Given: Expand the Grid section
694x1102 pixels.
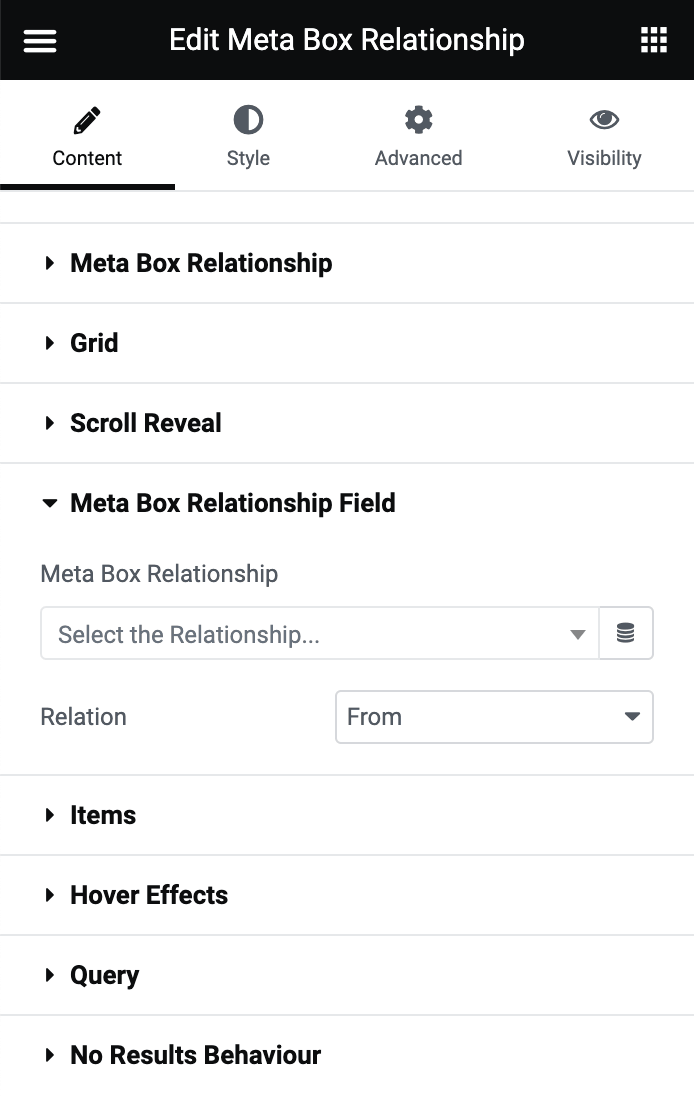Looking at the screenshot, I should pyautogui.click(x=93, y=343).
